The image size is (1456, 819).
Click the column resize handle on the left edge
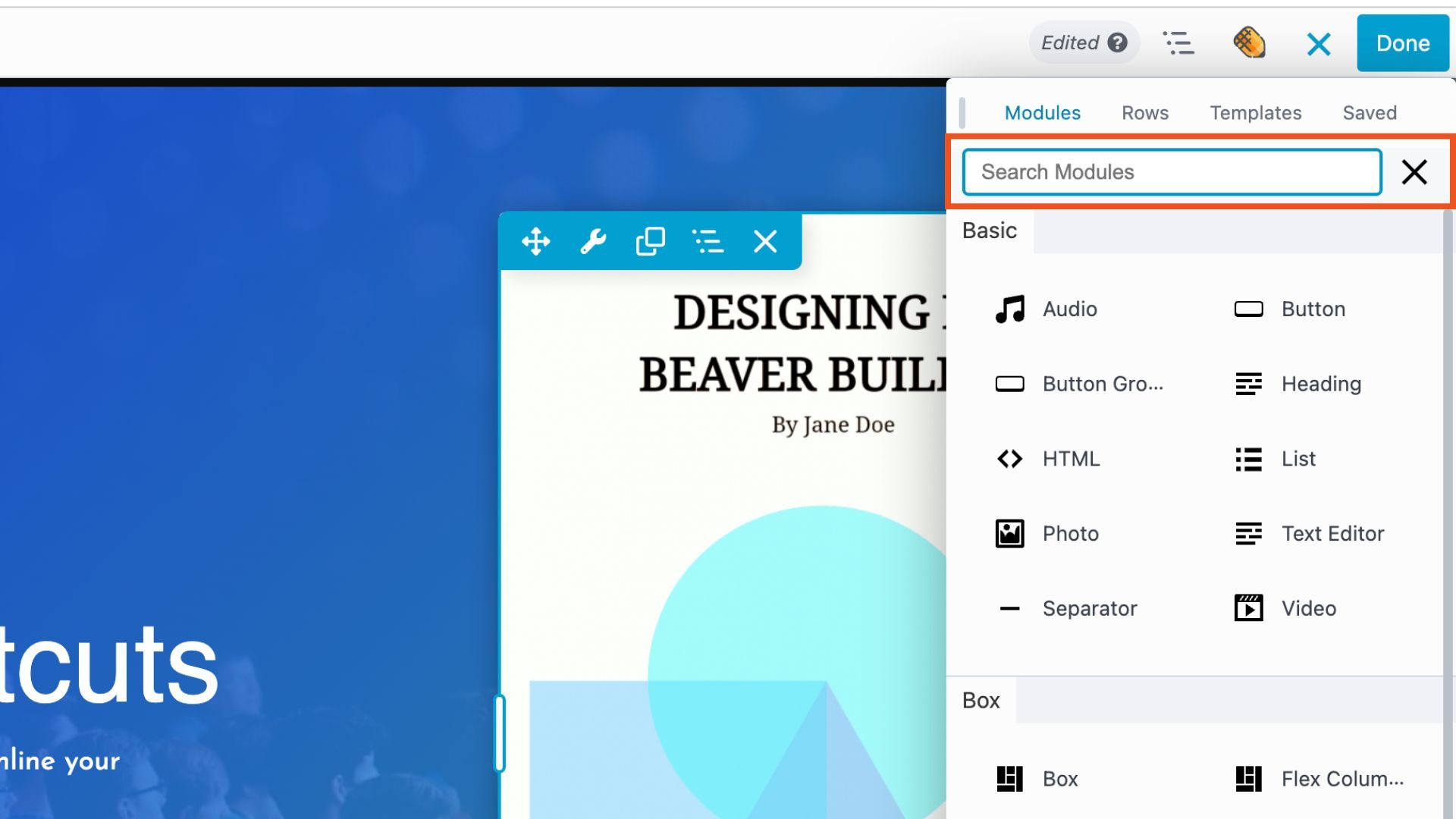(x=500, y=733)
